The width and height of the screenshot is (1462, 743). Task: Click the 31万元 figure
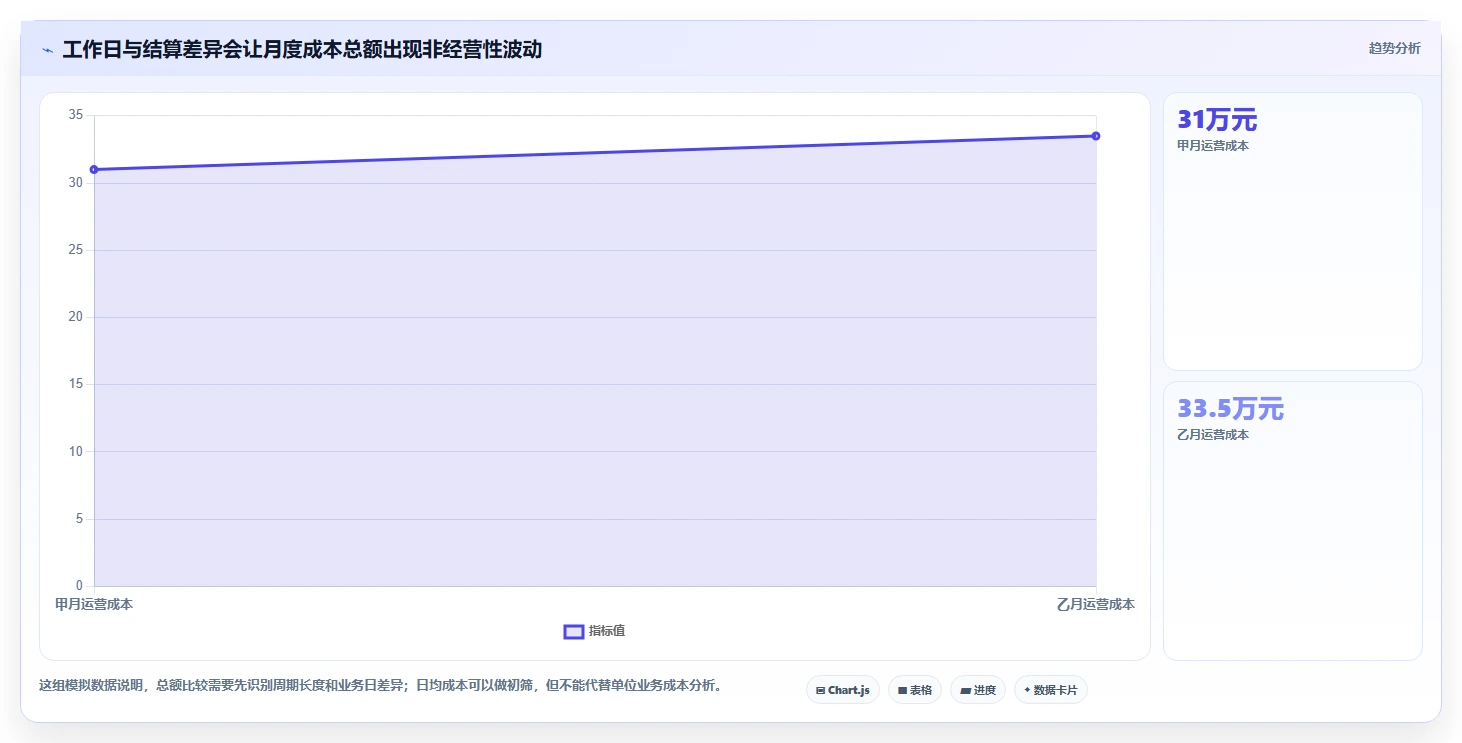(1217, 120)
